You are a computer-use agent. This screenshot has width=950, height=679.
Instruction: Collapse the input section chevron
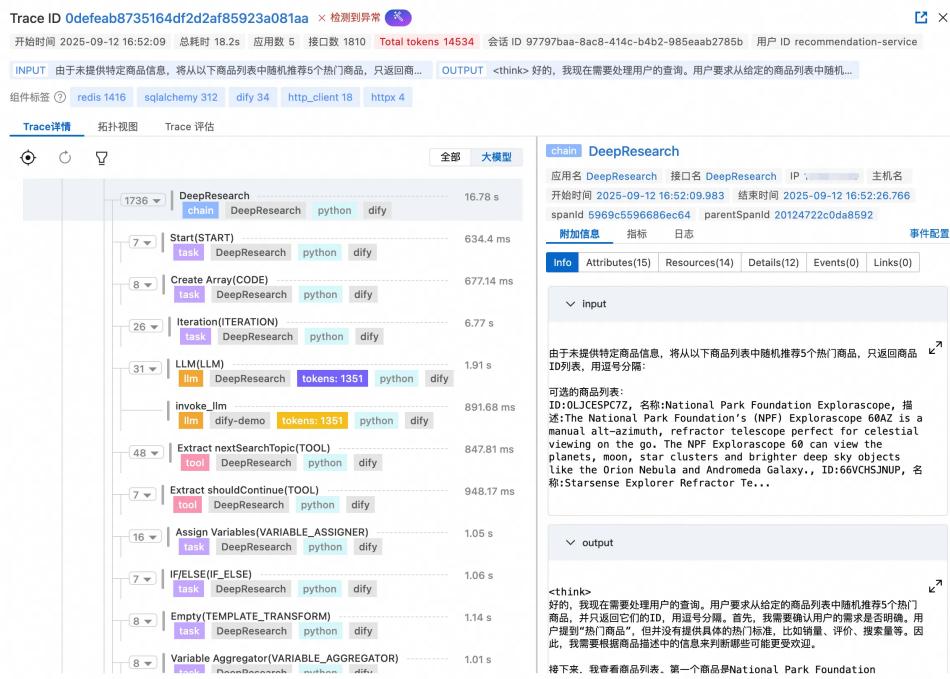pyautogui.click(x=570, y=304)
